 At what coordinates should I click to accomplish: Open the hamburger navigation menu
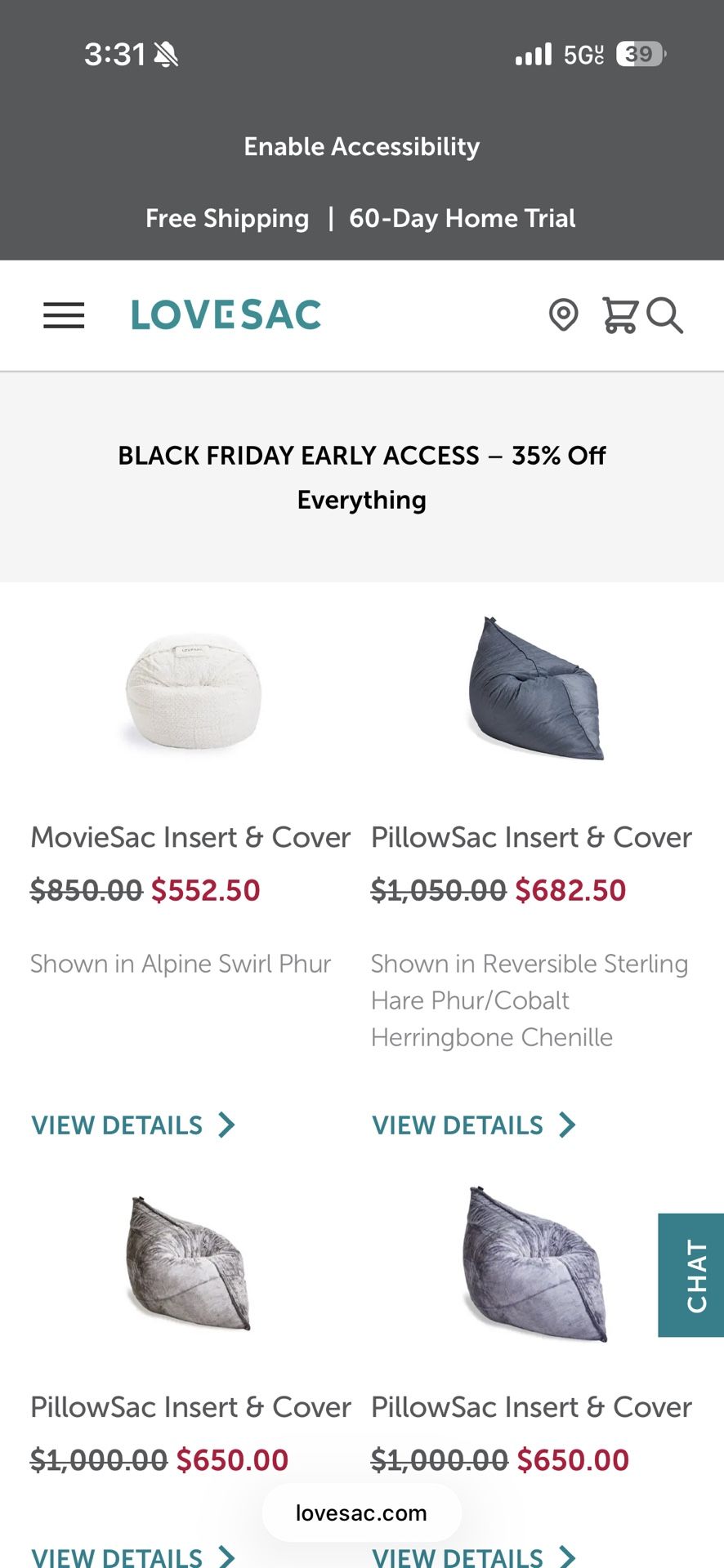(x=64, y=315)
